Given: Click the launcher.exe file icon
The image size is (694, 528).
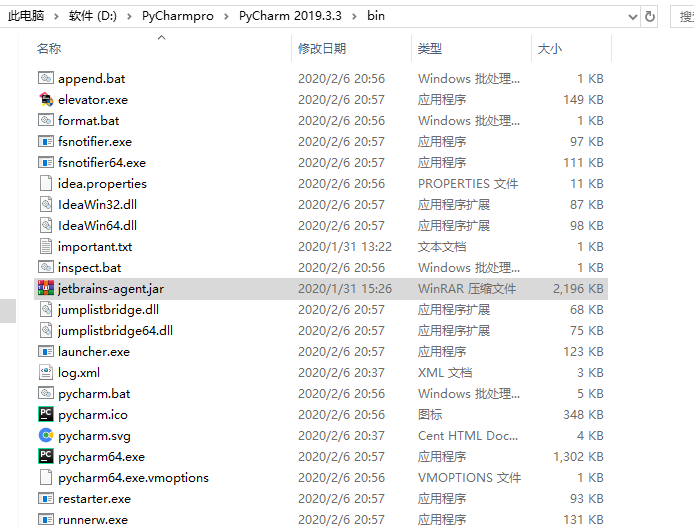Looking at the screenshot, I should 46,351.
